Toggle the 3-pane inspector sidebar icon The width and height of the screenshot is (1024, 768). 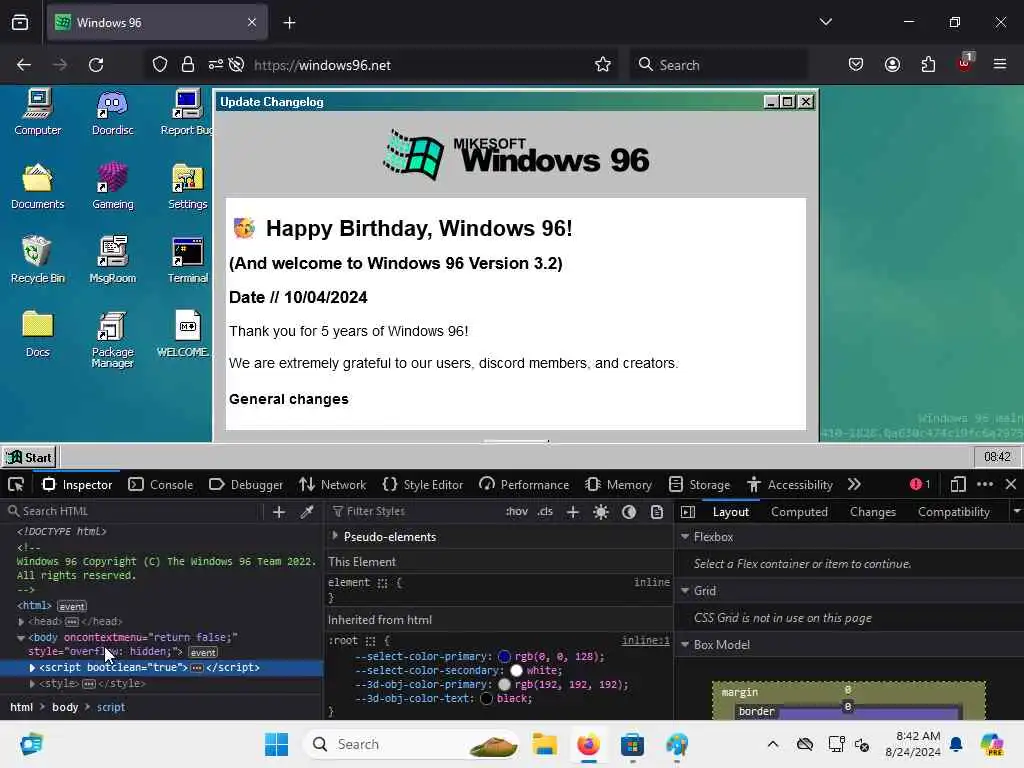coord(688,512)
